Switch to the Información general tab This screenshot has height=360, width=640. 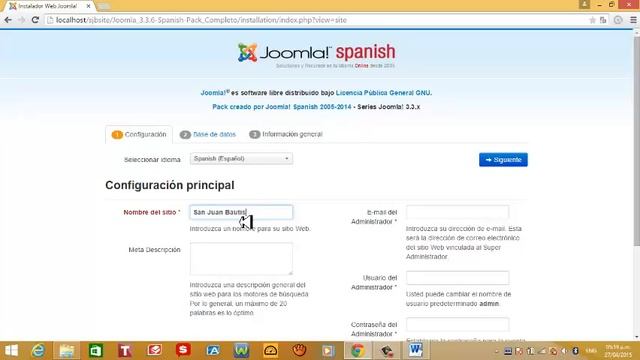pos(286,134)
